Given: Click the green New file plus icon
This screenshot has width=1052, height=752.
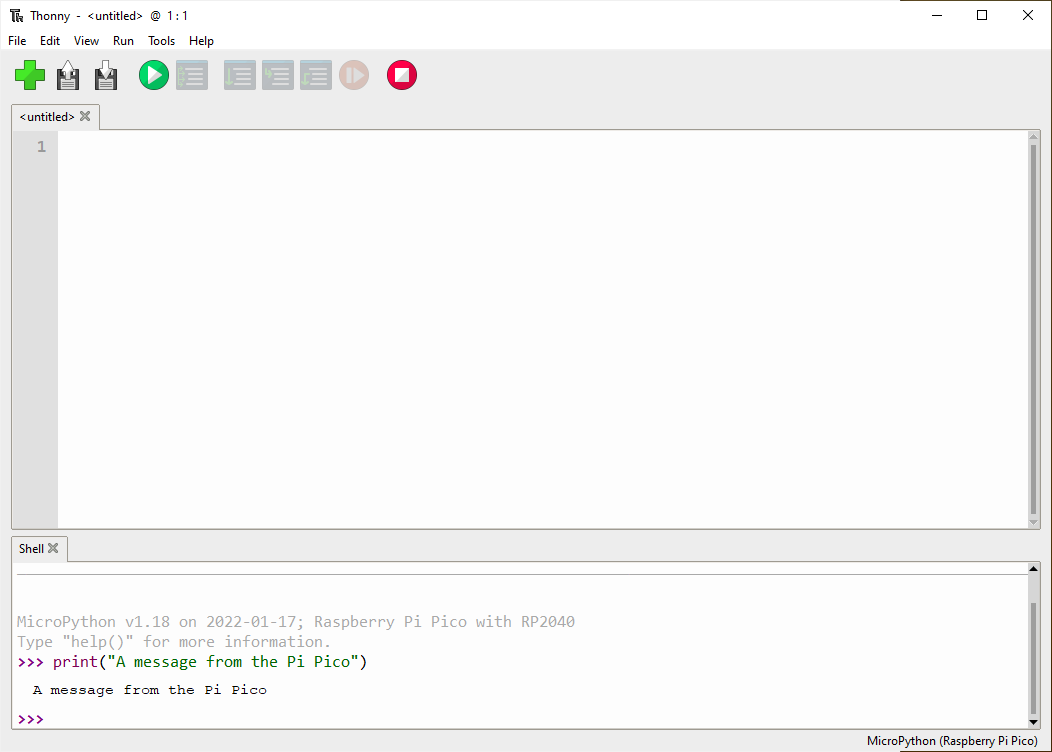Looking at the screenshot, I should click(x=30, y=75).
